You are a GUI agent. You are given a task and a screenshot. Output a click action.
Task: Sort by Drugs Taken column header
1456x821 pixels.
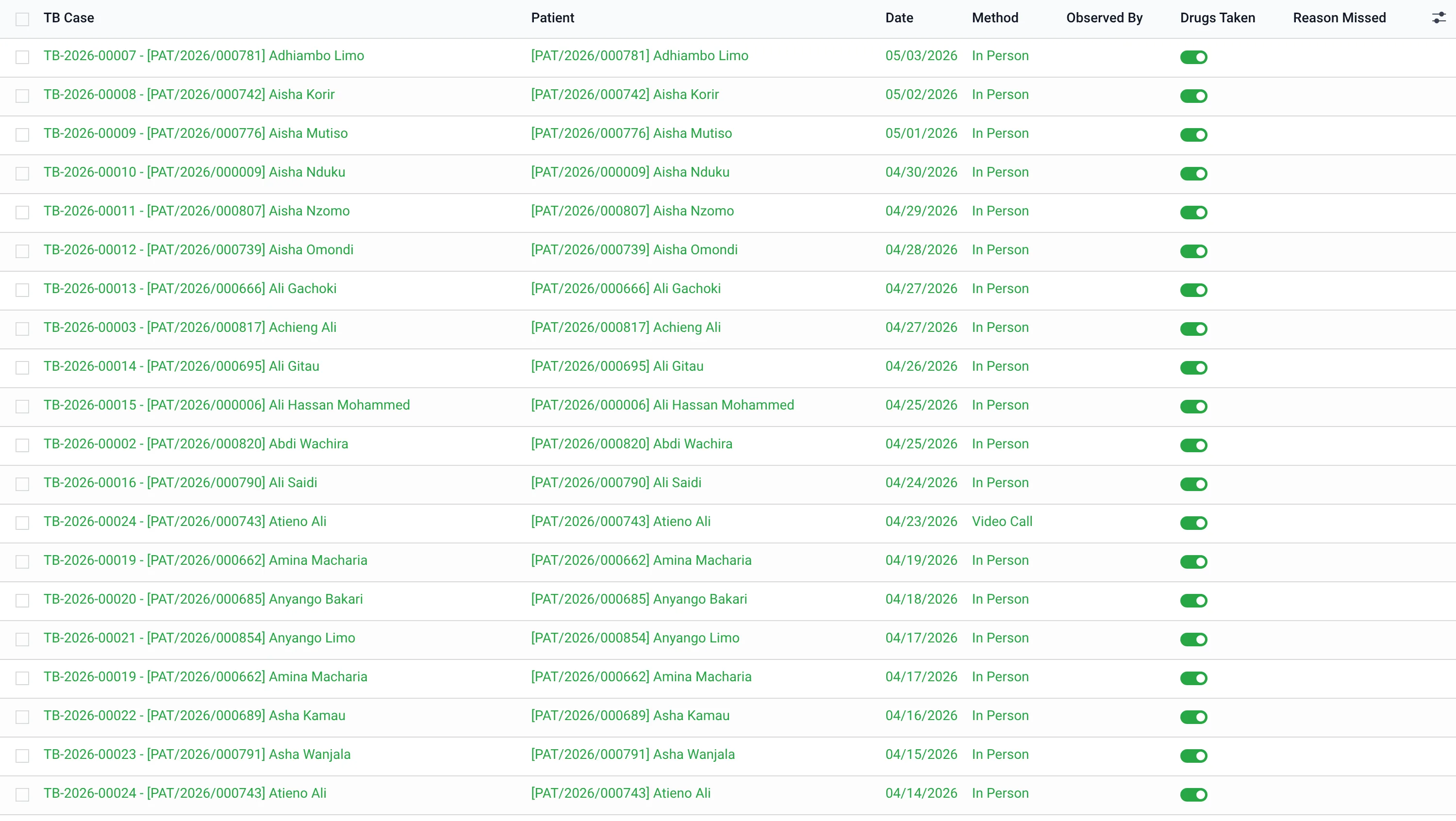[x=1217, y=18]
